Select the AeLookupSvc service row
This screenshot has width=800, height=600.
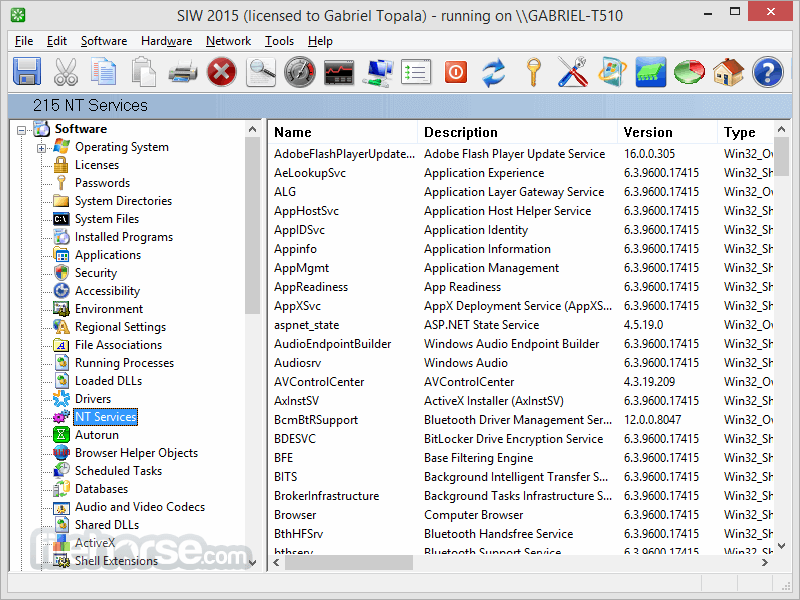tap(520, 173)
